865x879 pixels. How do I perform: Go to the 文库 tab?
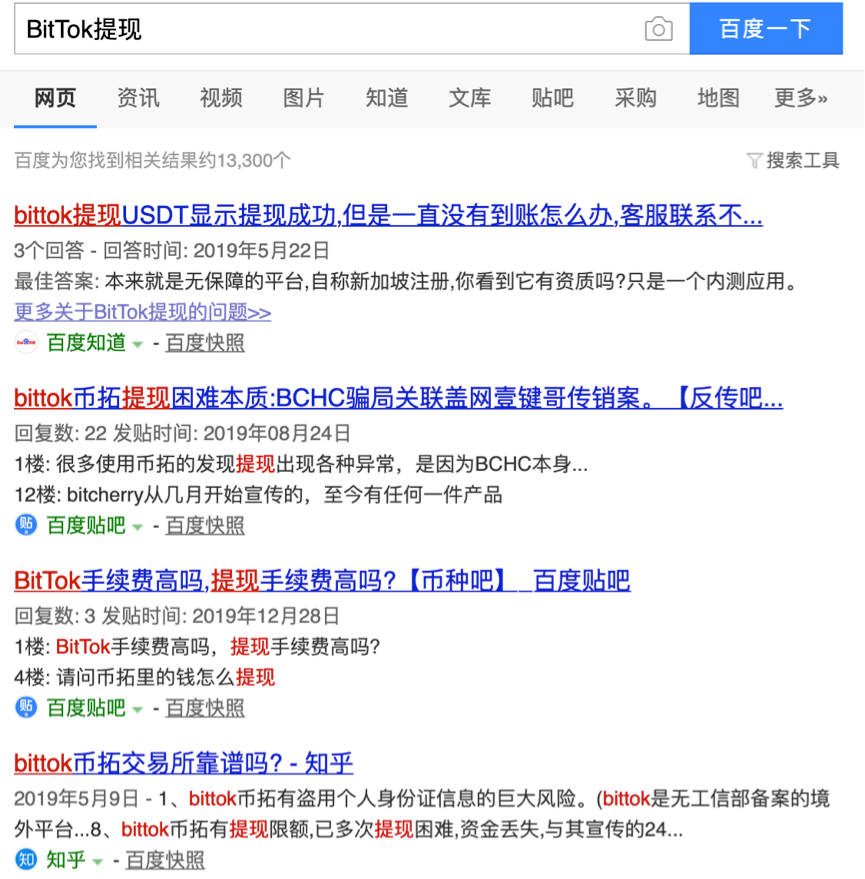tap(470, 99)
